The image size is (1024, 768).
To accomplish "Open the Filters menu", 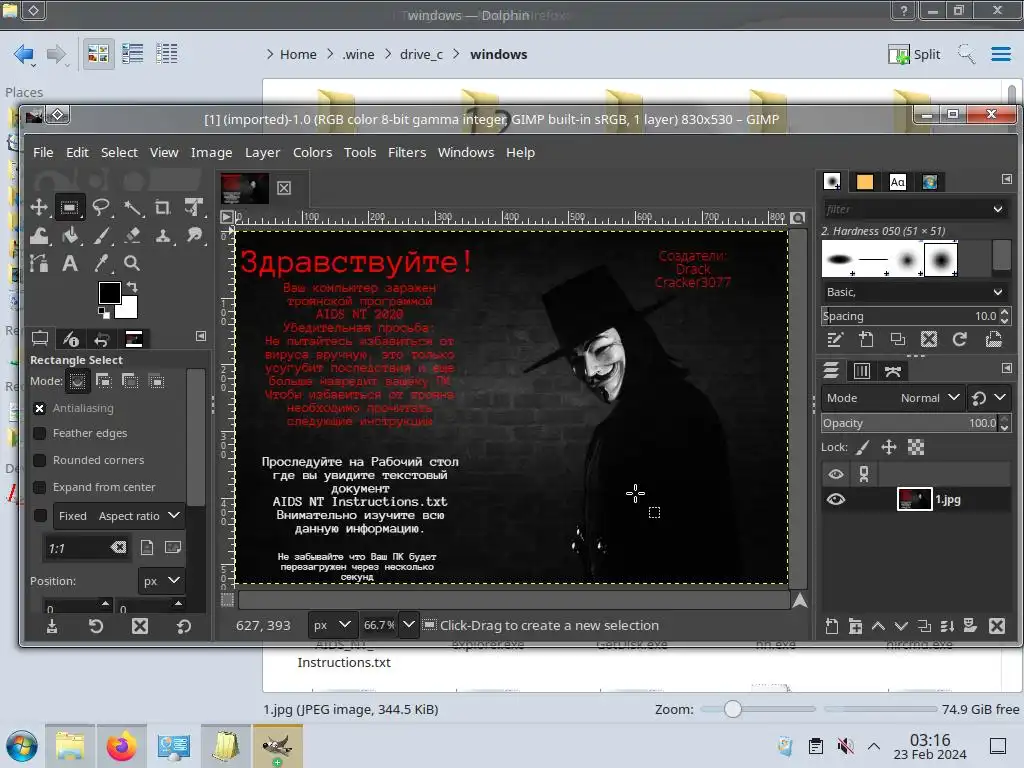I will point(407,152).
